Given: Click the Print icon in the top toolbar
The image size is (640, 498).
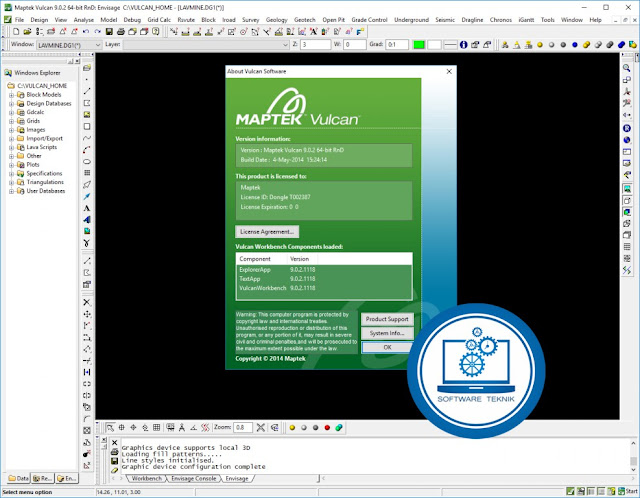Looking at the screenshot, I should pos(121,31).
